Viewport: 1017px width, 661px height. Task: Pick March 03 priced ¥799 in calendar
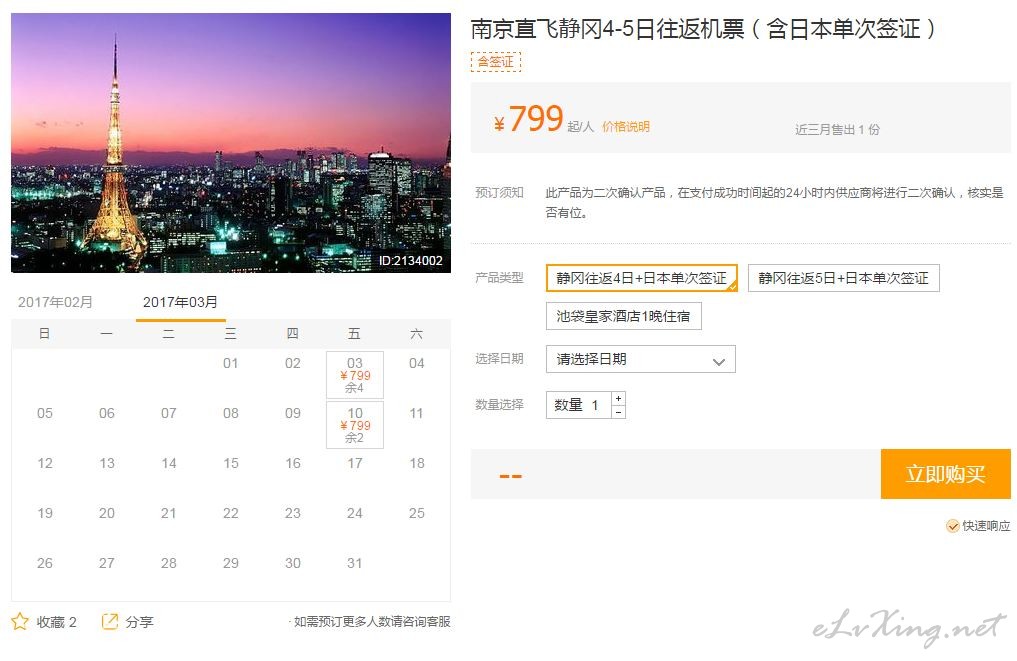pos(355,375)
